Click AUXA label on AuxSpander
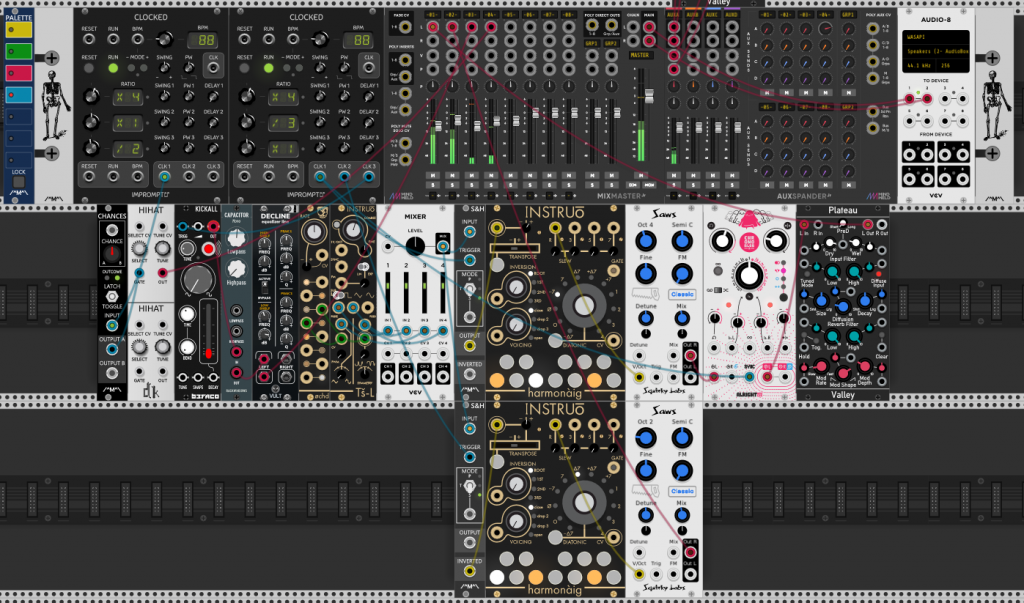 673,14
